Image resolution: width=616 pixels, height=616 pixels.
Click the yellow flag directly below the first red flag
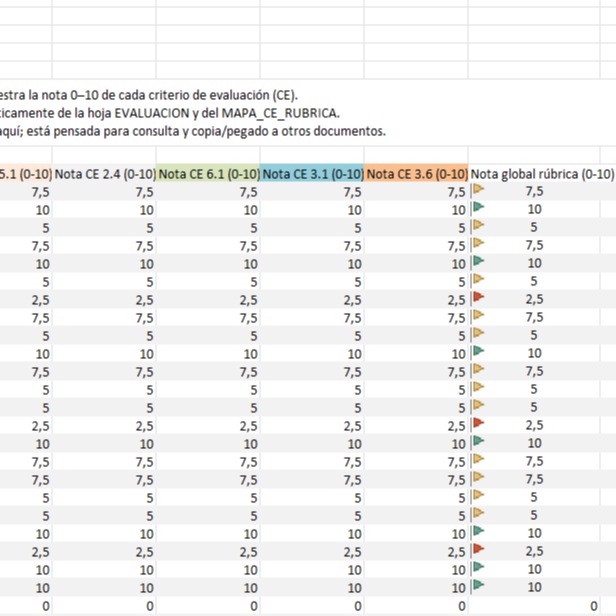(x=478, y=317)
